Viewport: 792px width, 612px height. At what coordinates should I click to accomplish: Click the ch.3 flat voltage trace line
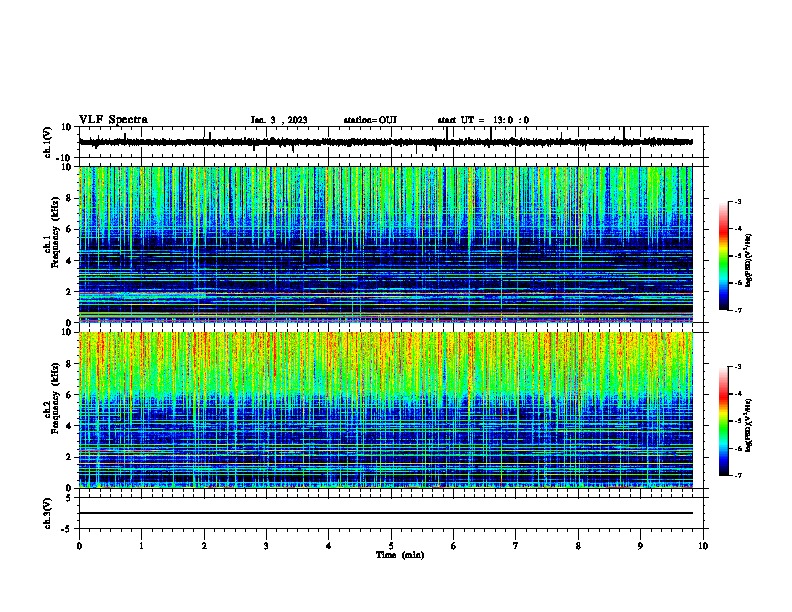(x=385, y=513)
